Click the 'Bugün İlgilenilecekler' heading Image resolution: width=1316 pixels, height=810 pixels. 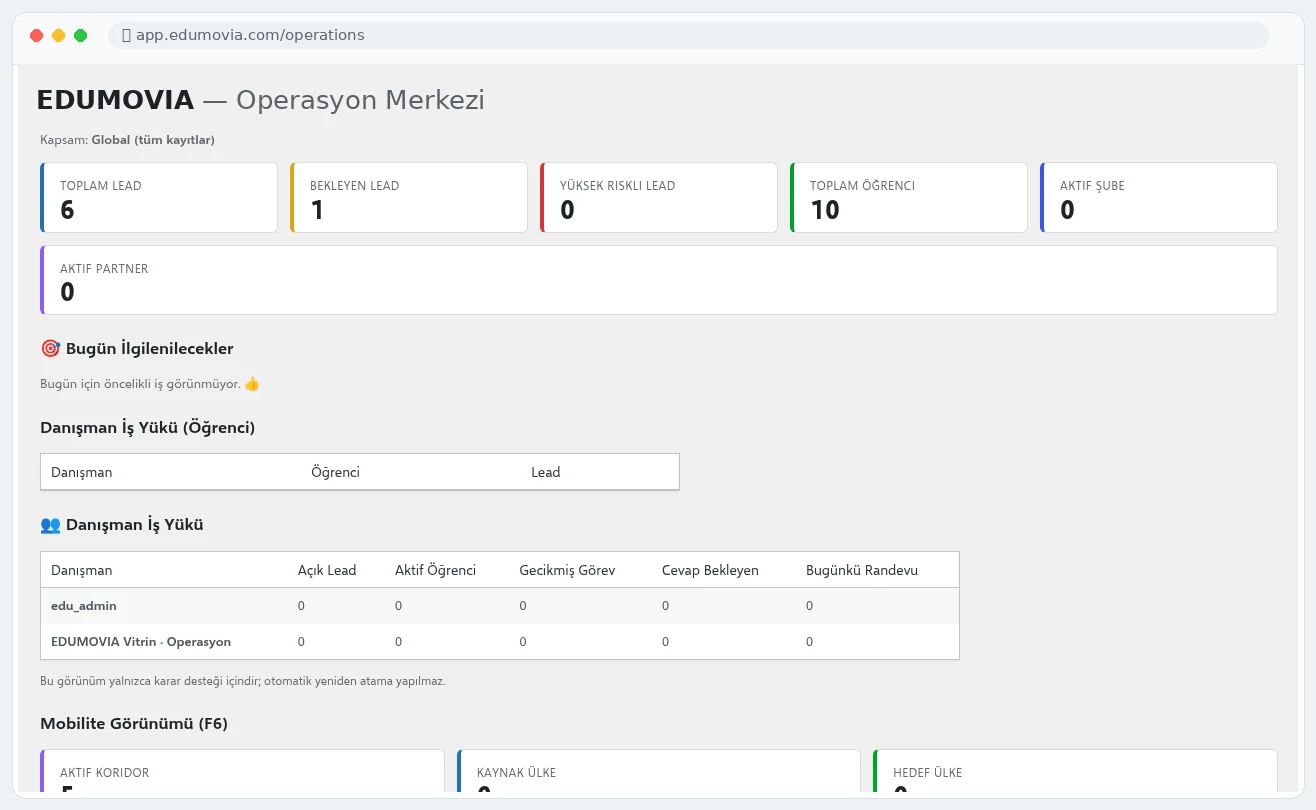click(150, 349)
